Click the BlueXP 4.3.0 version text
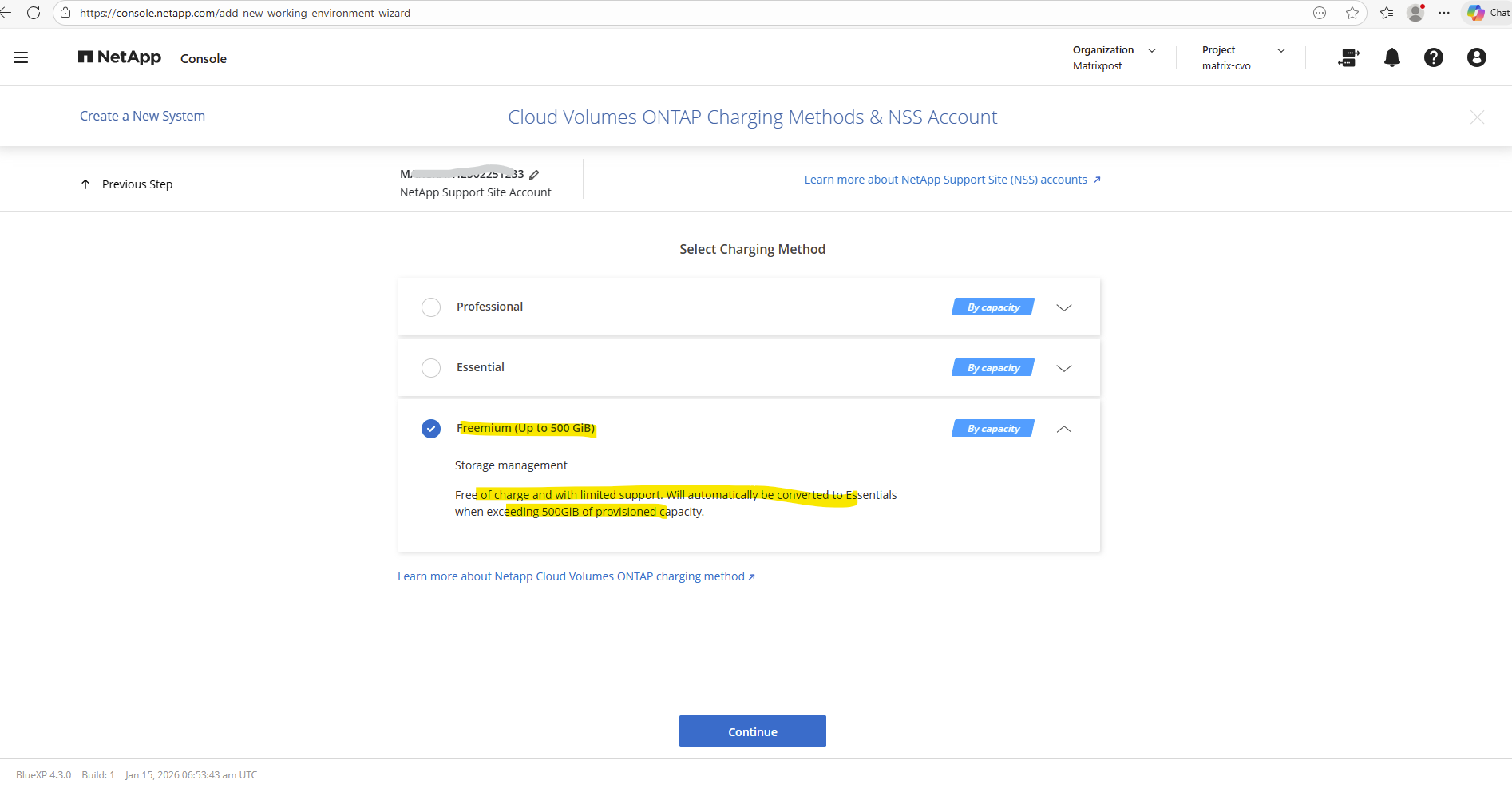Screen dimensions: 1512x788 (x=44, y=775)
